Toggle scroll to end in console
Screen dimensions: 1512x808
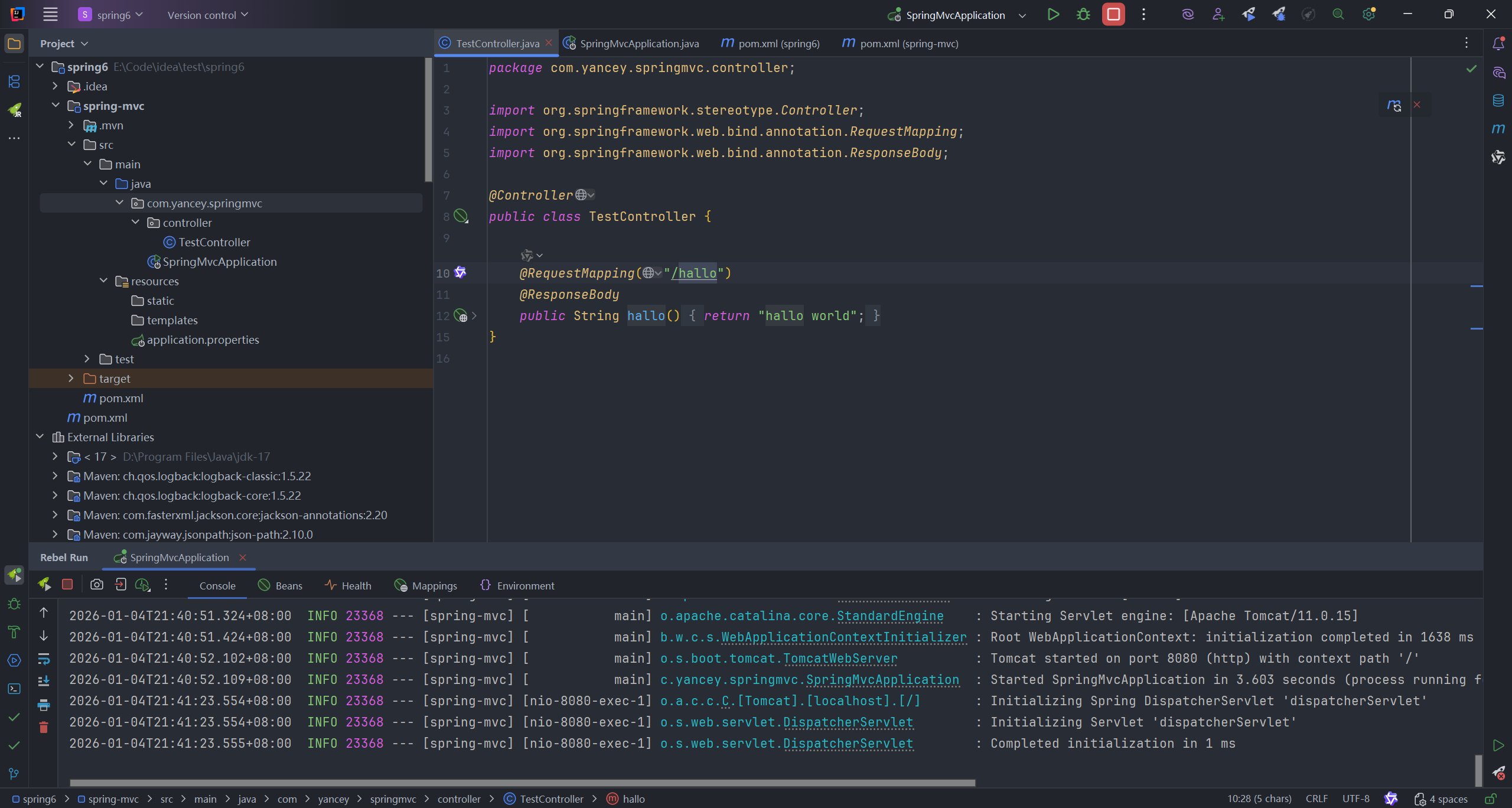click(x=44, y=681)
